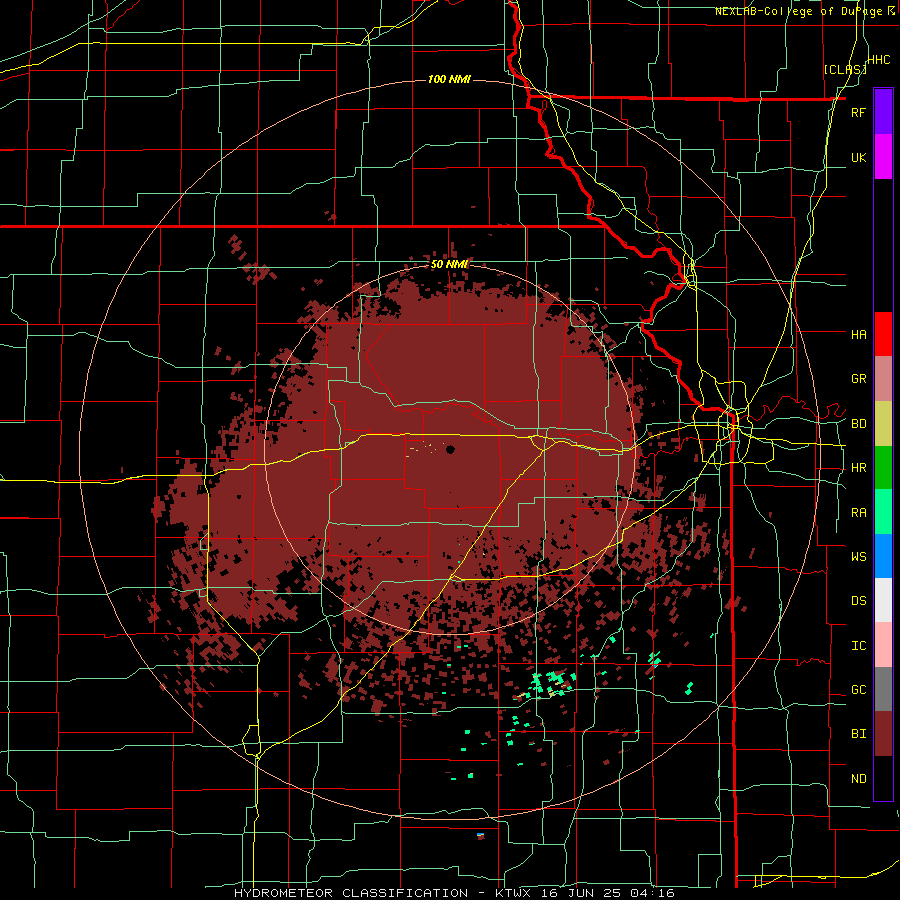Select the gray GC legend swatch

tap(883, 689)
